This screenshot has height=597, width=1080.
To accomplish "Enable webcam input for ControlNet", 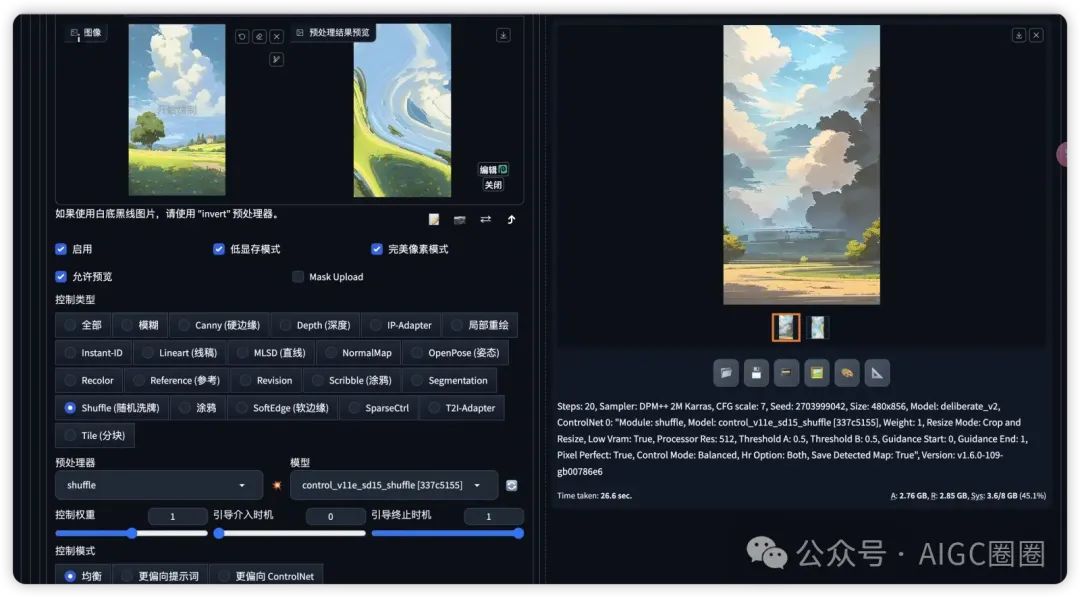I will (x=459, y=219).
